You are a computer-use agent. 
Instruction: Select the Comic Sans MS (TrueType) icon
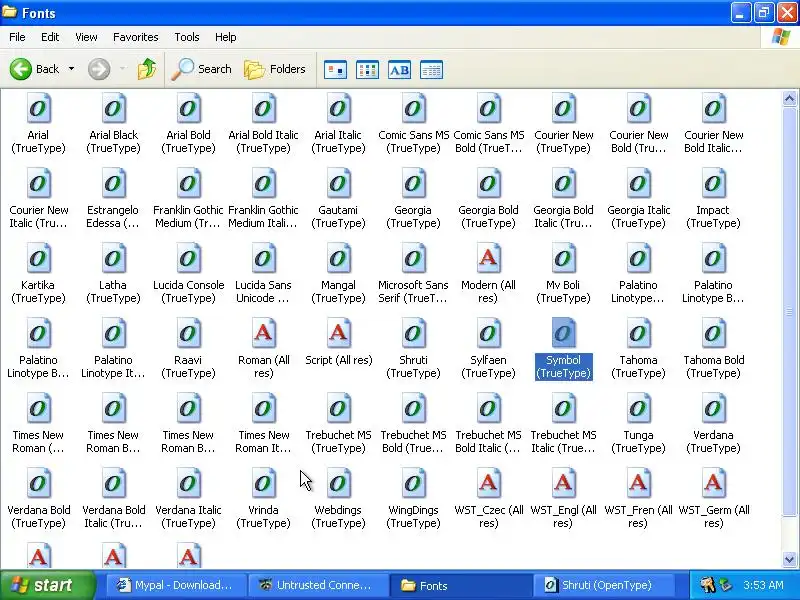414,108
